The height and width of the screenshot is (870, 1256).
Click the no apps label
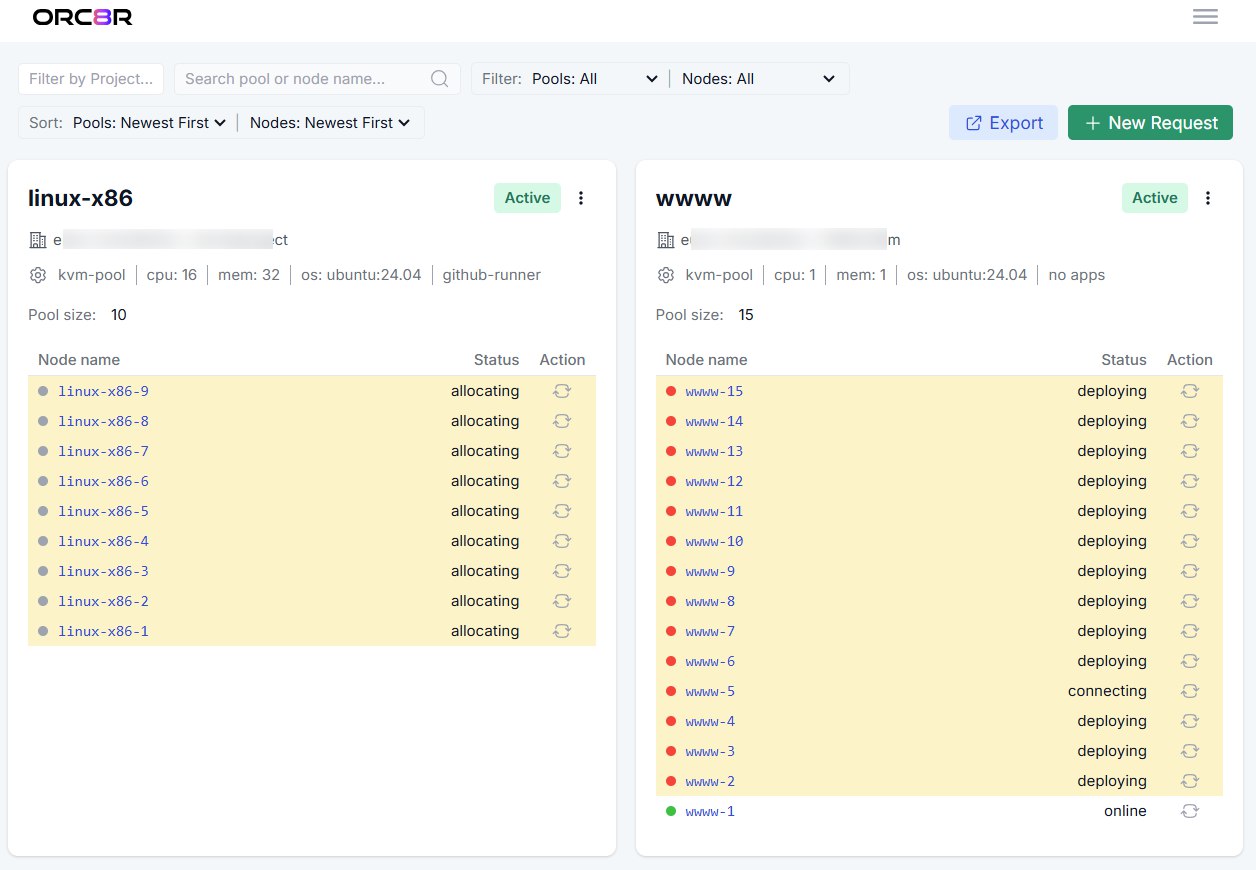(x=1077, y=275)
